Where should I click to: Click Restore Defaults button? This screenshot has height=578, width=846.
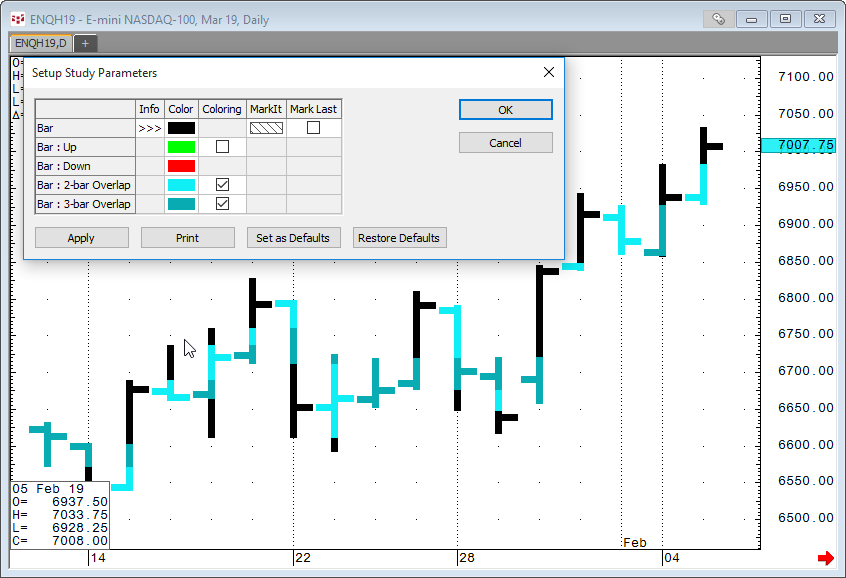(x=399, y=238)
